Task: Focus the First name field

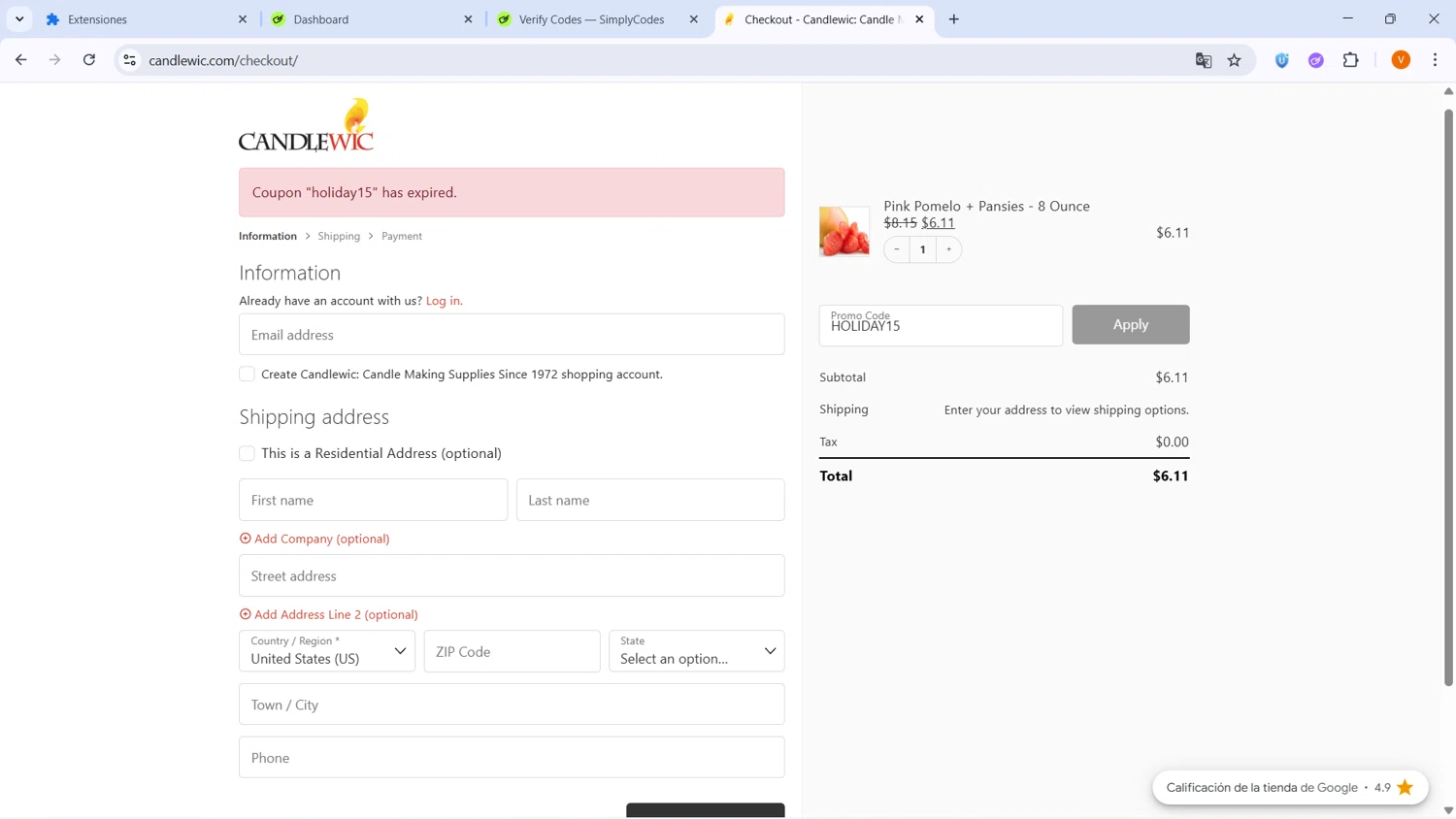Action: (373, 500)
